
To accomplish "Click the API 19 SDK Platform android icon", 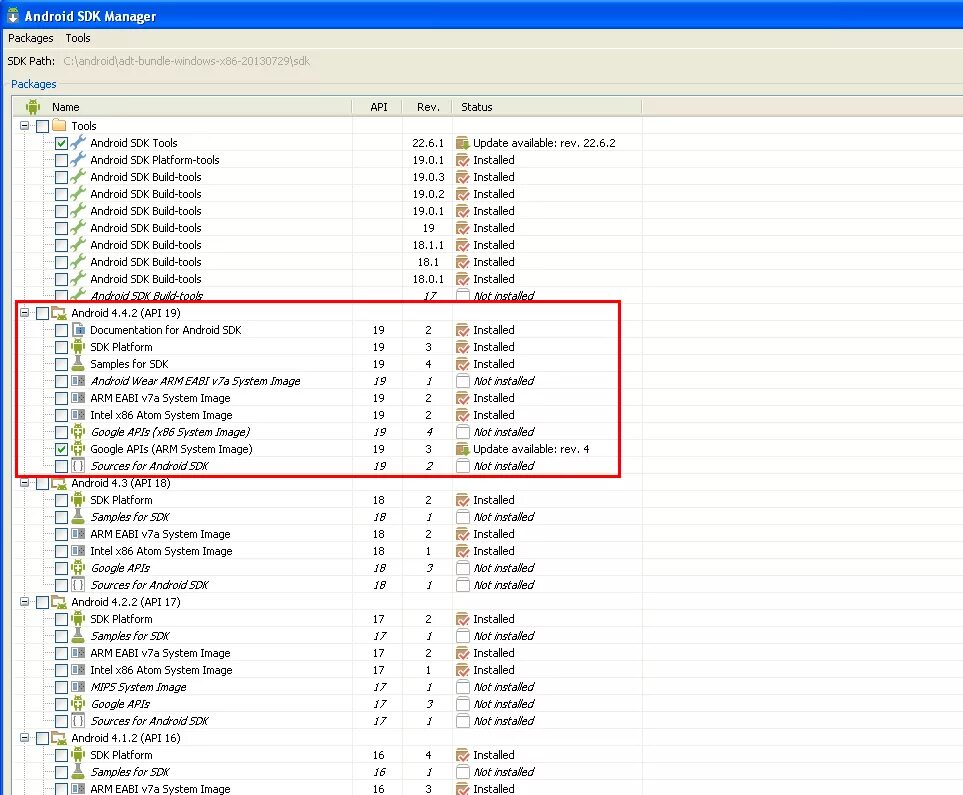I will pyautogui.click(x=78, y=347).
